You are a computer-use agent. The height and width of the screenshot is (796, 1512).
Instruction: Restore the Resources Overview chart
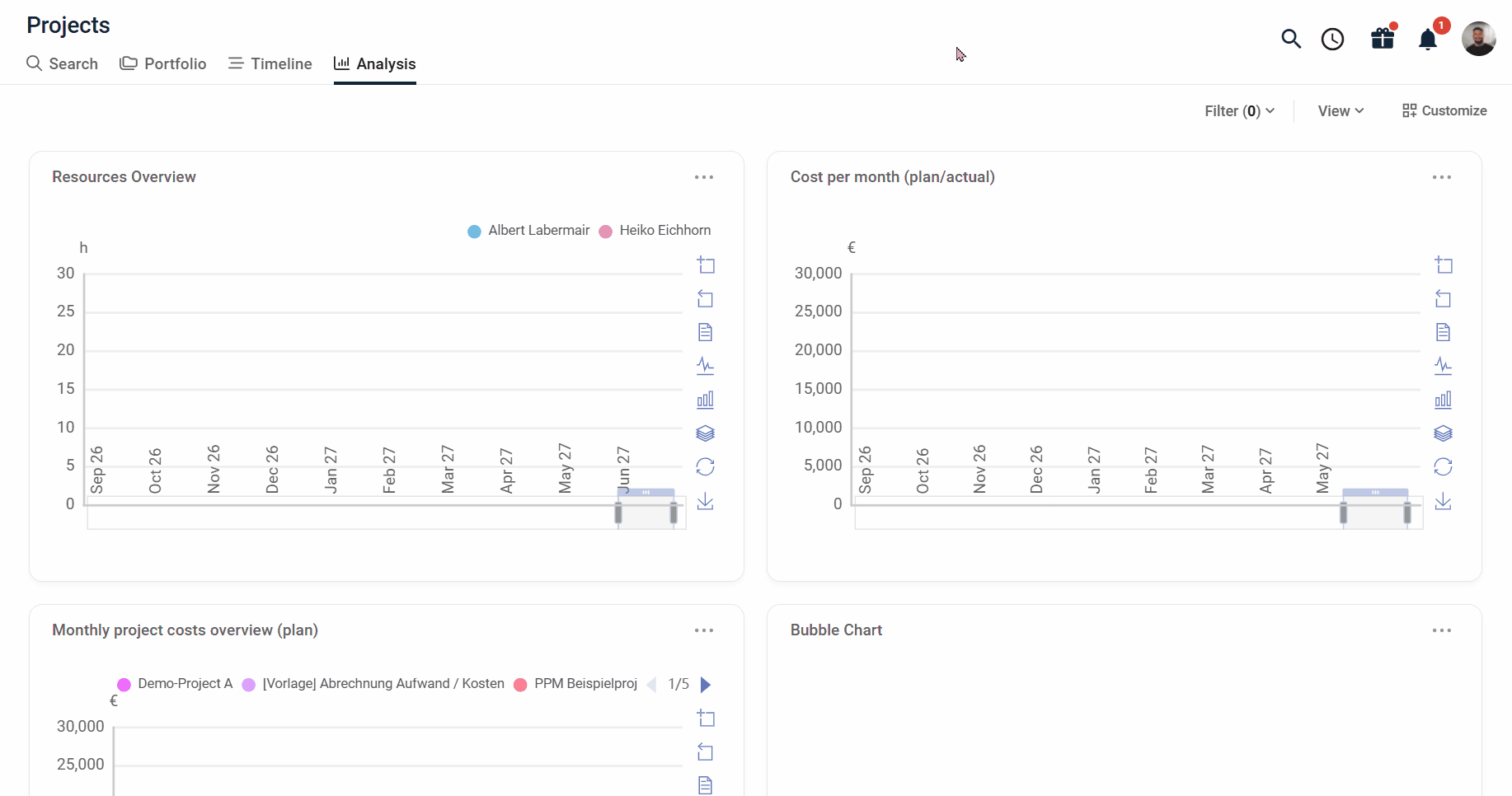(706, 467)
